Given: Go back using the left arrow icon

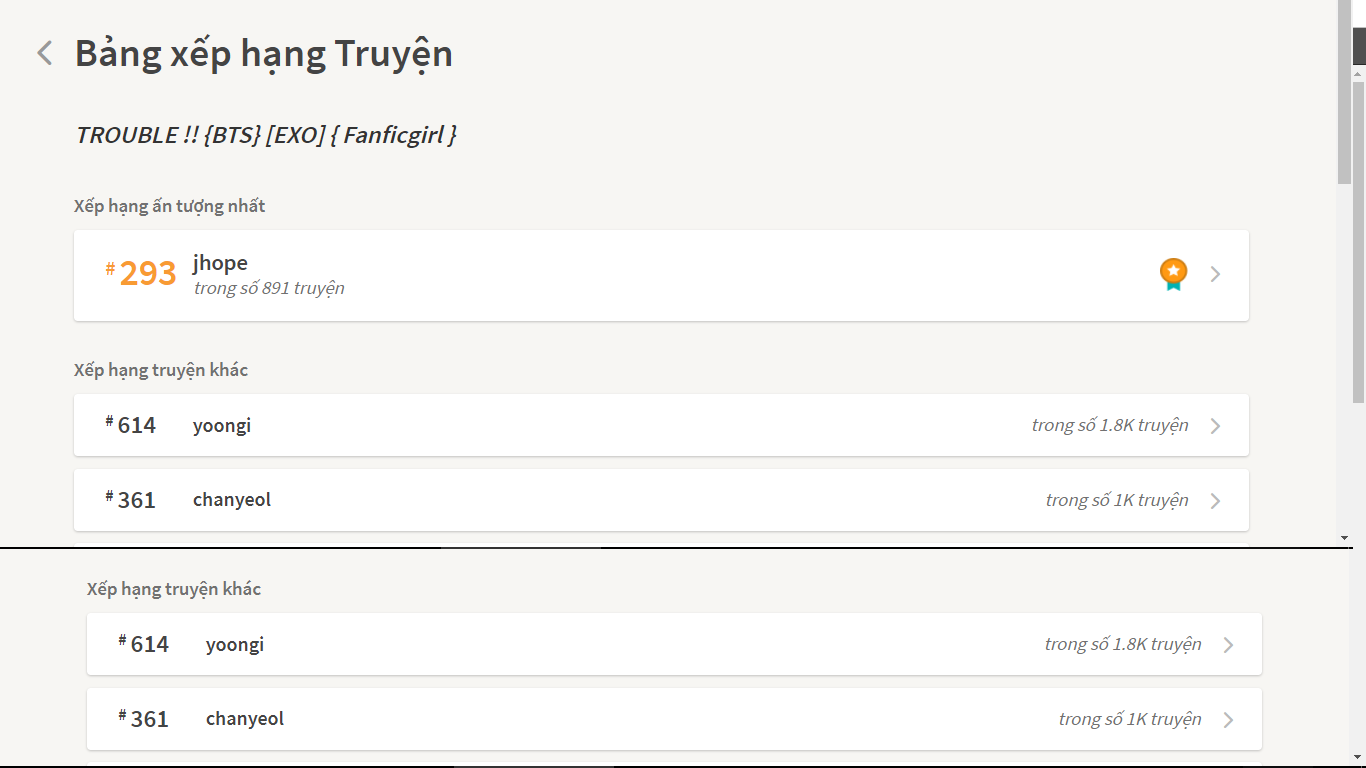Looking at the screenshot, I should pyautogui.click(x=44, y=53).
